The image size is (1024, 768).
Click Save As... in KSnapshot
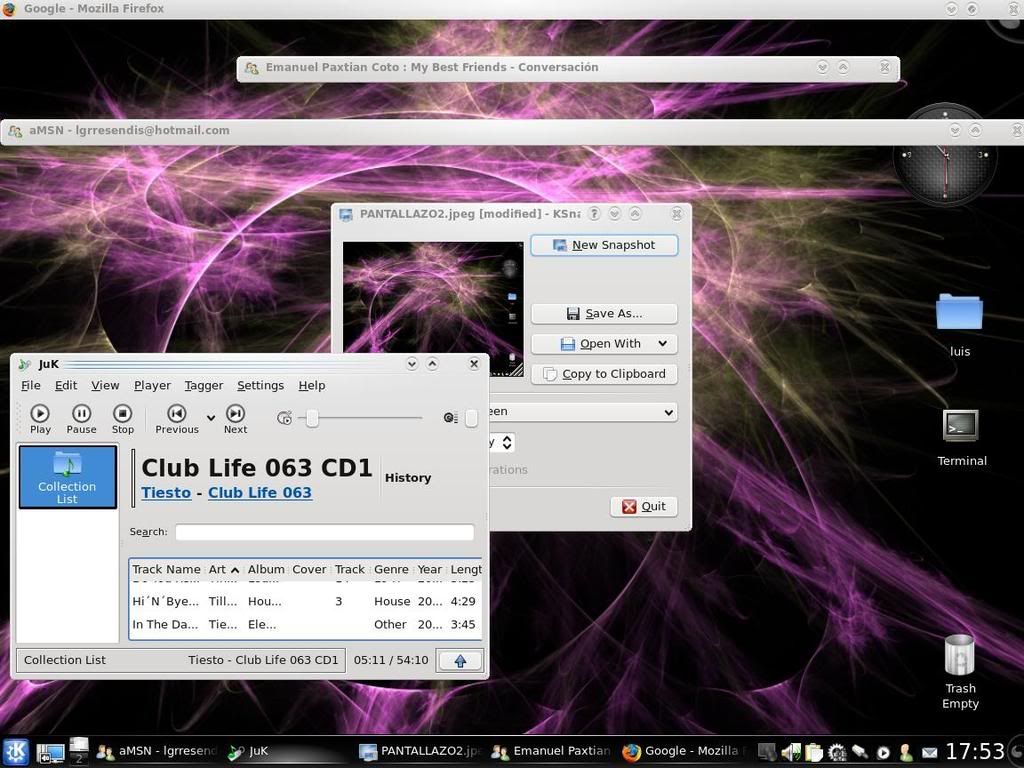[x=604, y=313]
